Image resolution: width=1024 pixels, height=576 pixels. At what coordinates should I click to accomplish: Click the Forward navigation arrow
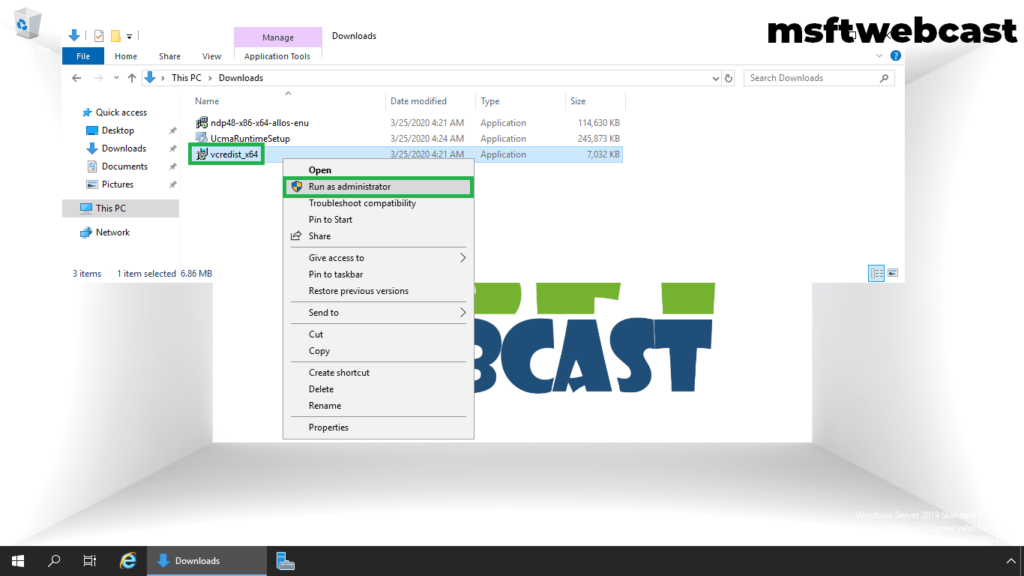tap(98, 78)
